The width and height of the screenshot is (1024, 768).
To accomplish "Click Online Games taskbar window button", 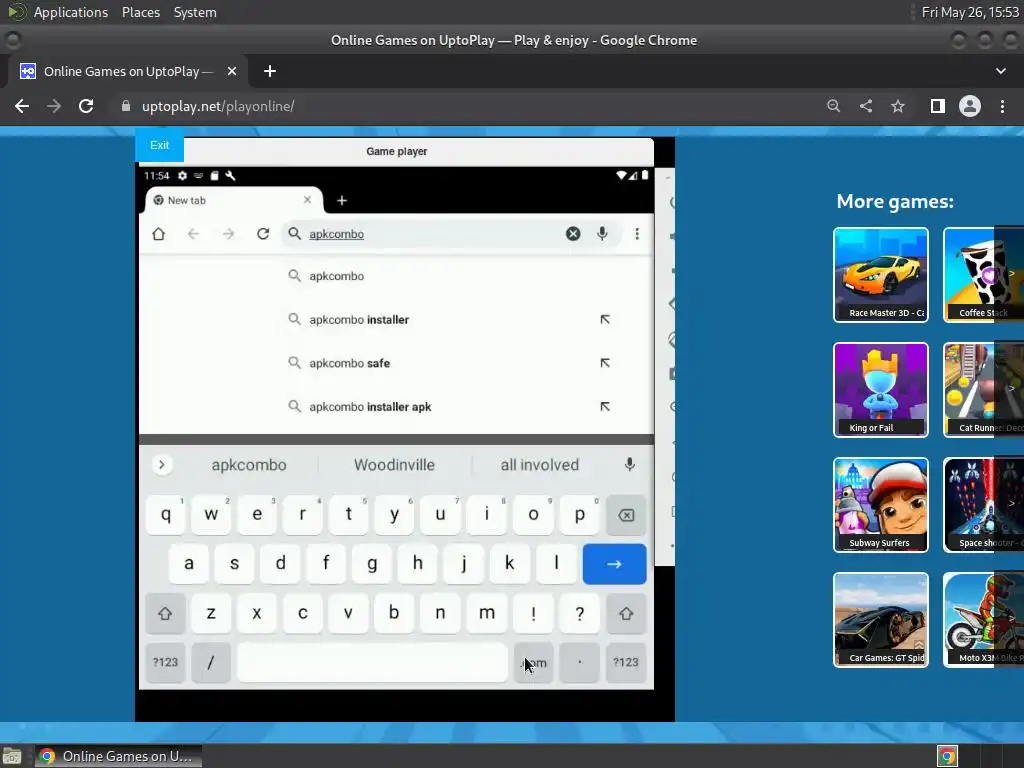I will coord(118,756).
